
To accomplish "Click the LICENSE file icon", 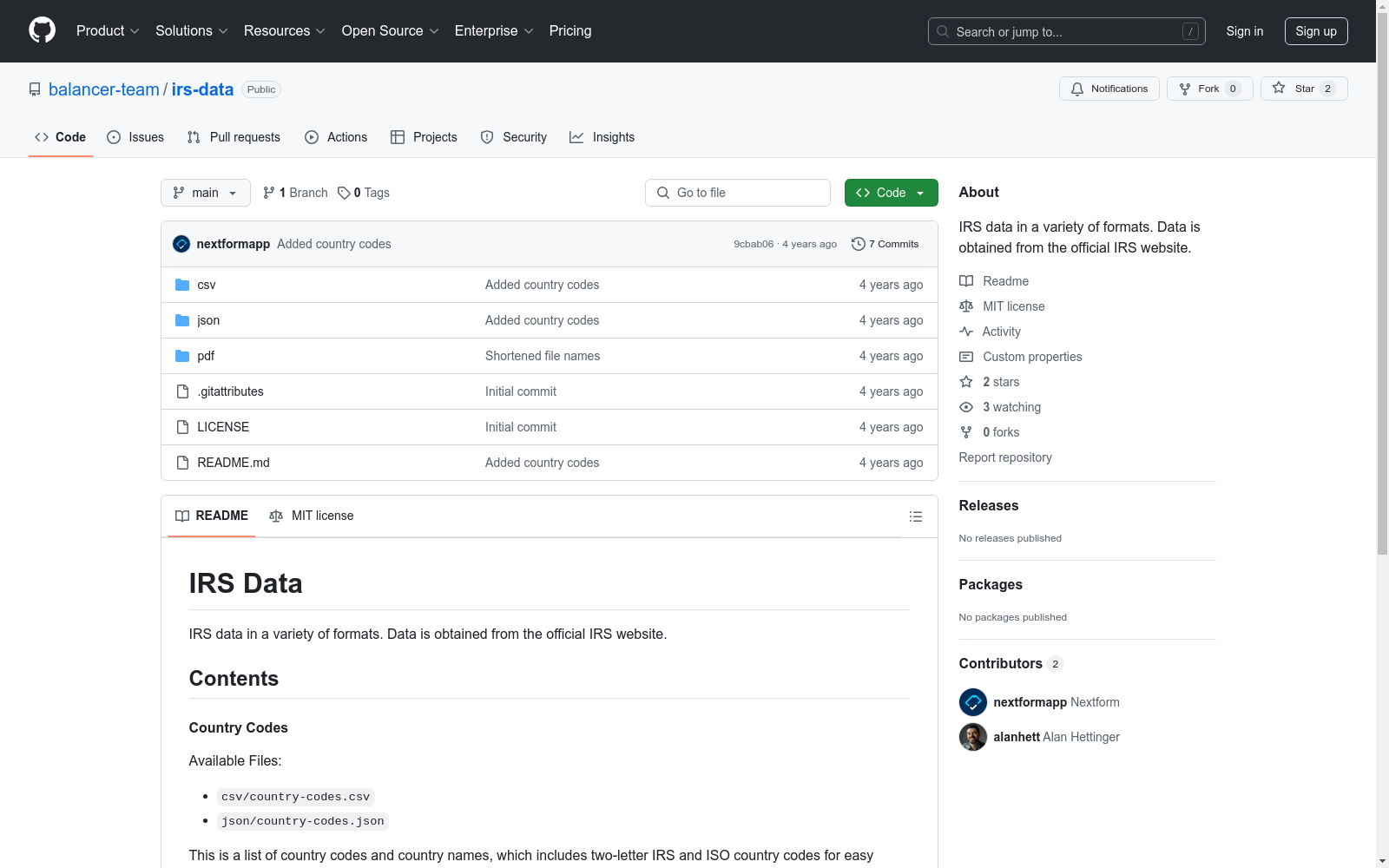I will [x=182, y=427].
